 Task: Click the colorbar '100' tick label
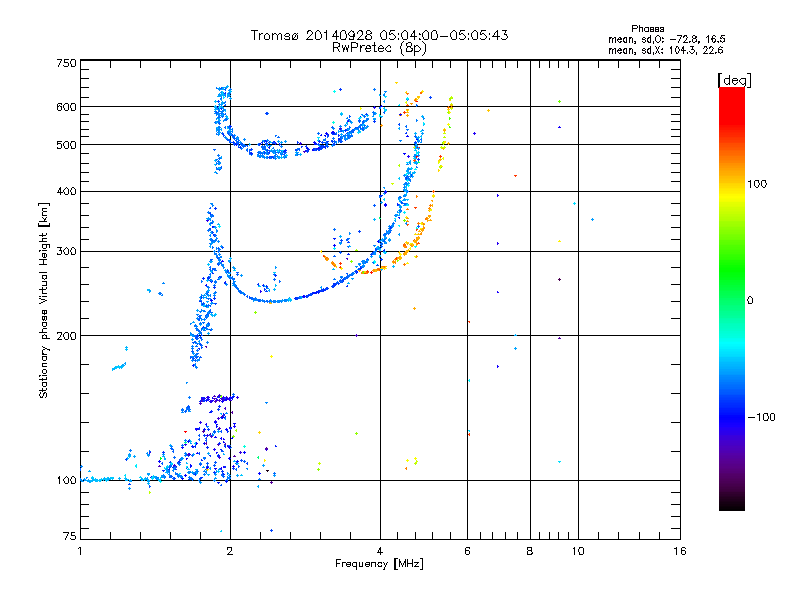tap(757, 184)
